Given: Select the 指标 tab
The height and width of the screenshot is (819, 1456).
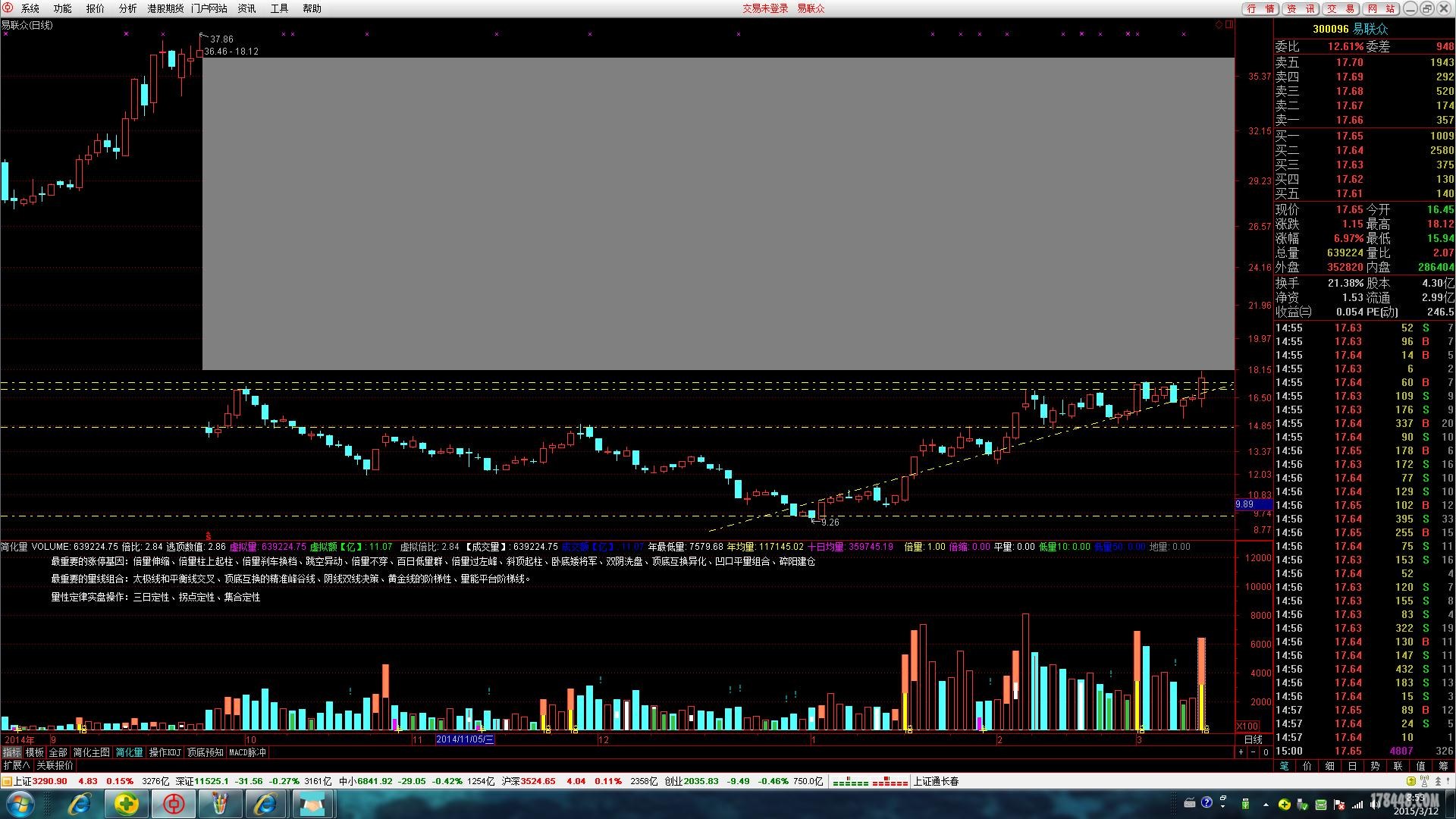Looking at the screenshot, I should click(11, 752).
